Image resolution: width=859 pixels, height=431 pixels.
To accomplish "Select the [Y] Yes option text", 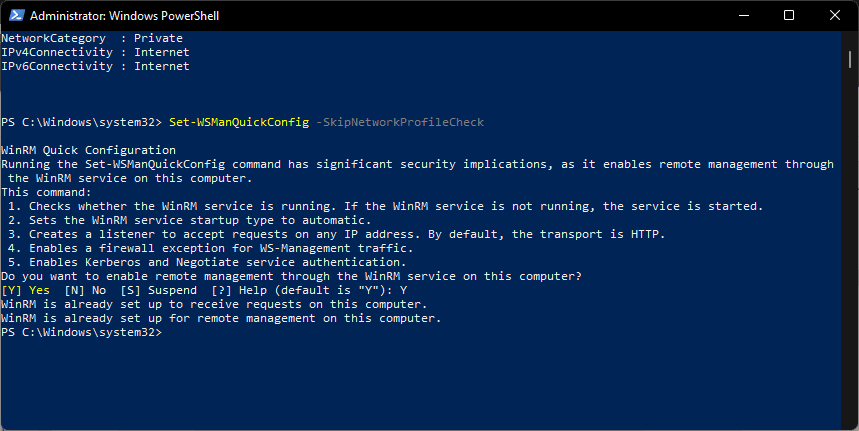I will point(25,290).
